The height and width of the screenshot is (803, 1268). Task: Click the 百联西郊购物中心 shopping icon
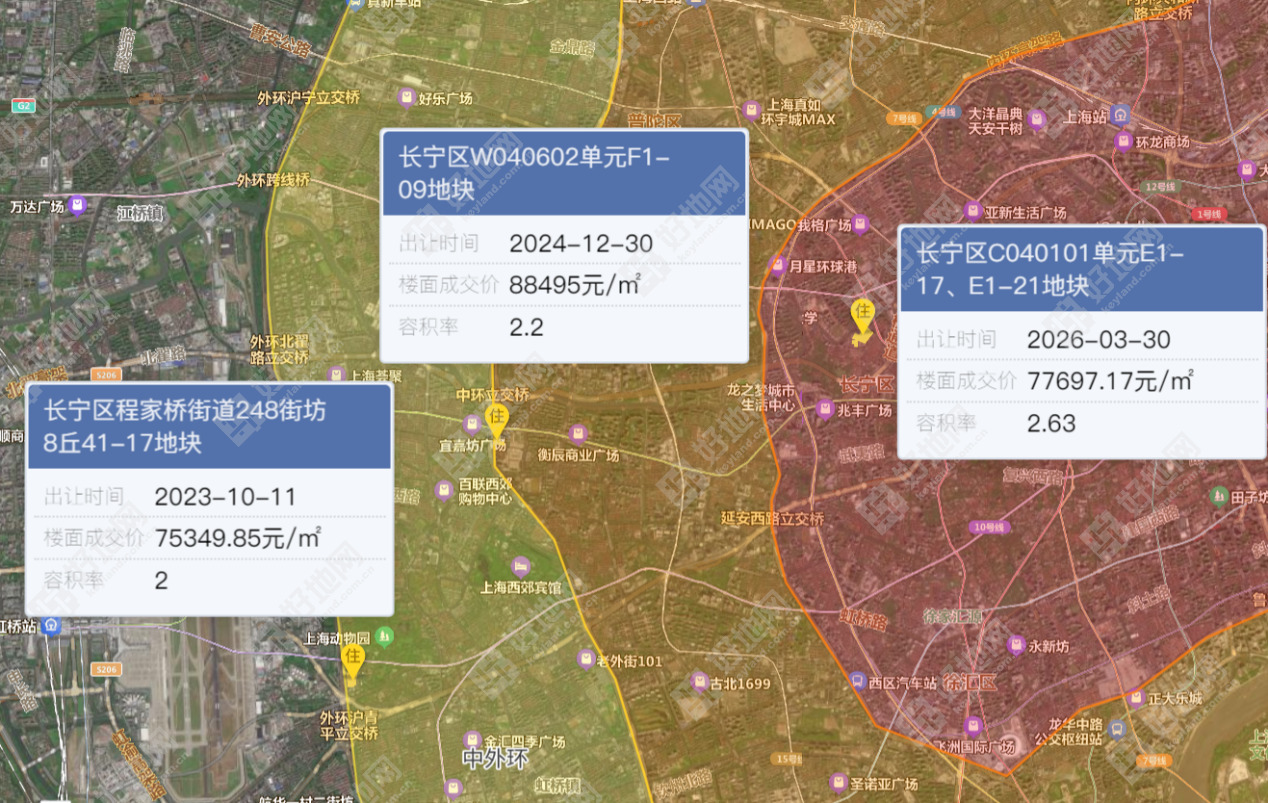[x=445, y=490]
